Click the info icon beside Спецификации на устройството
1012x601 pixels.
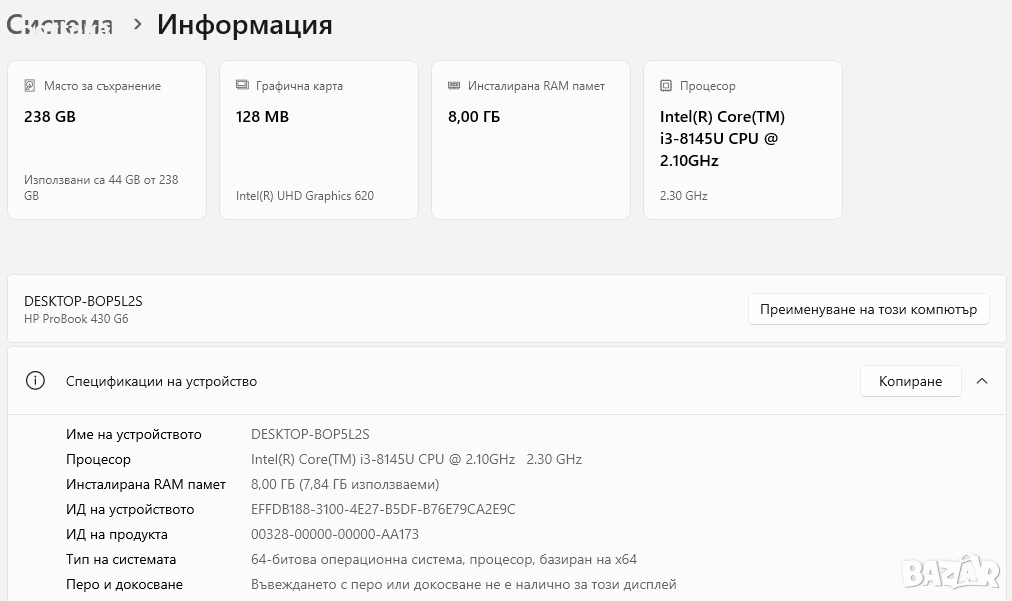[36, 381]
